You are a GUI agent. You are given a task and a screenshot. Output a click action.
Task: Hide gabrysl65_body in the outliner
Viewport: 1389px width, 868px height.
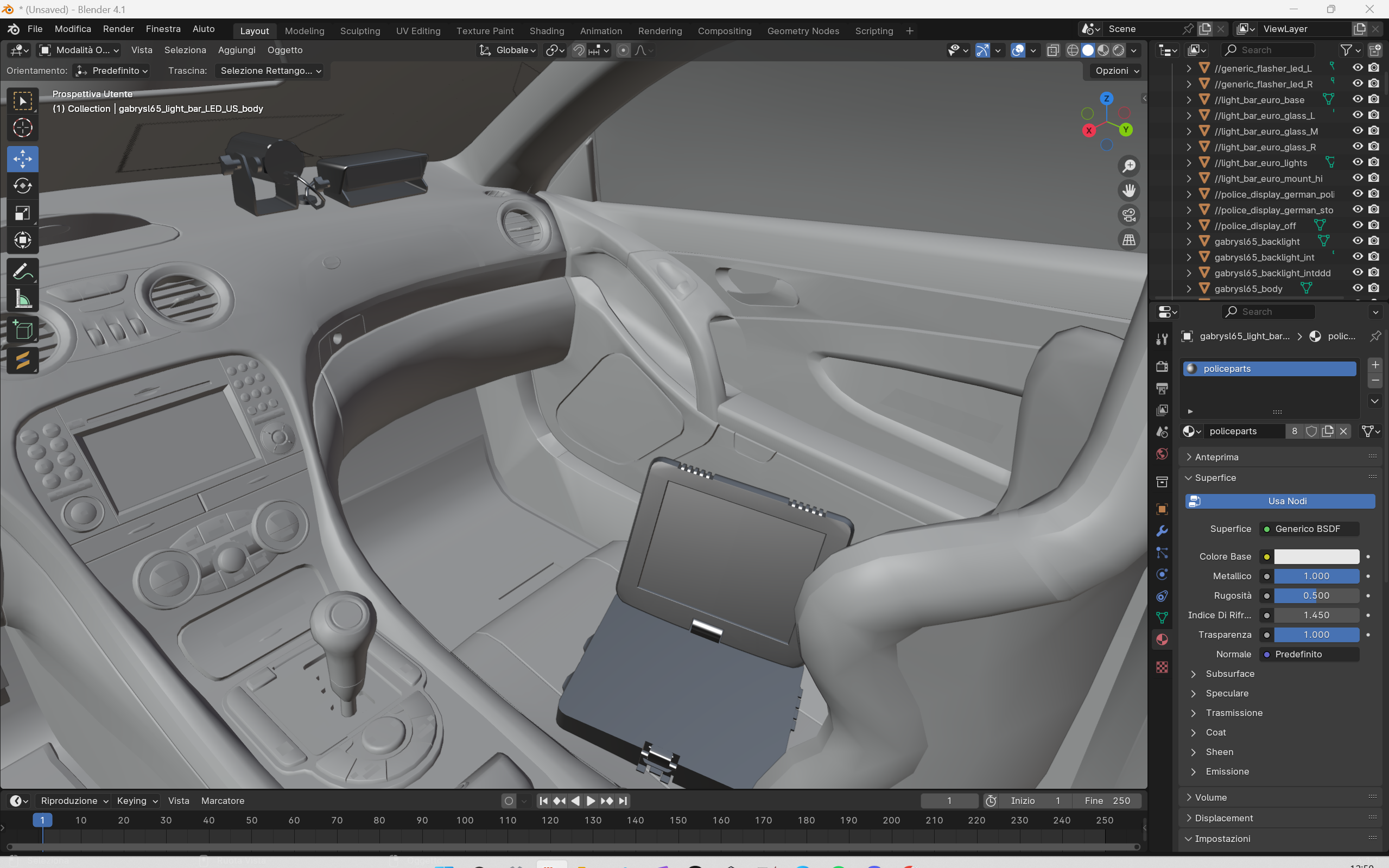[x=1357, y=288]
